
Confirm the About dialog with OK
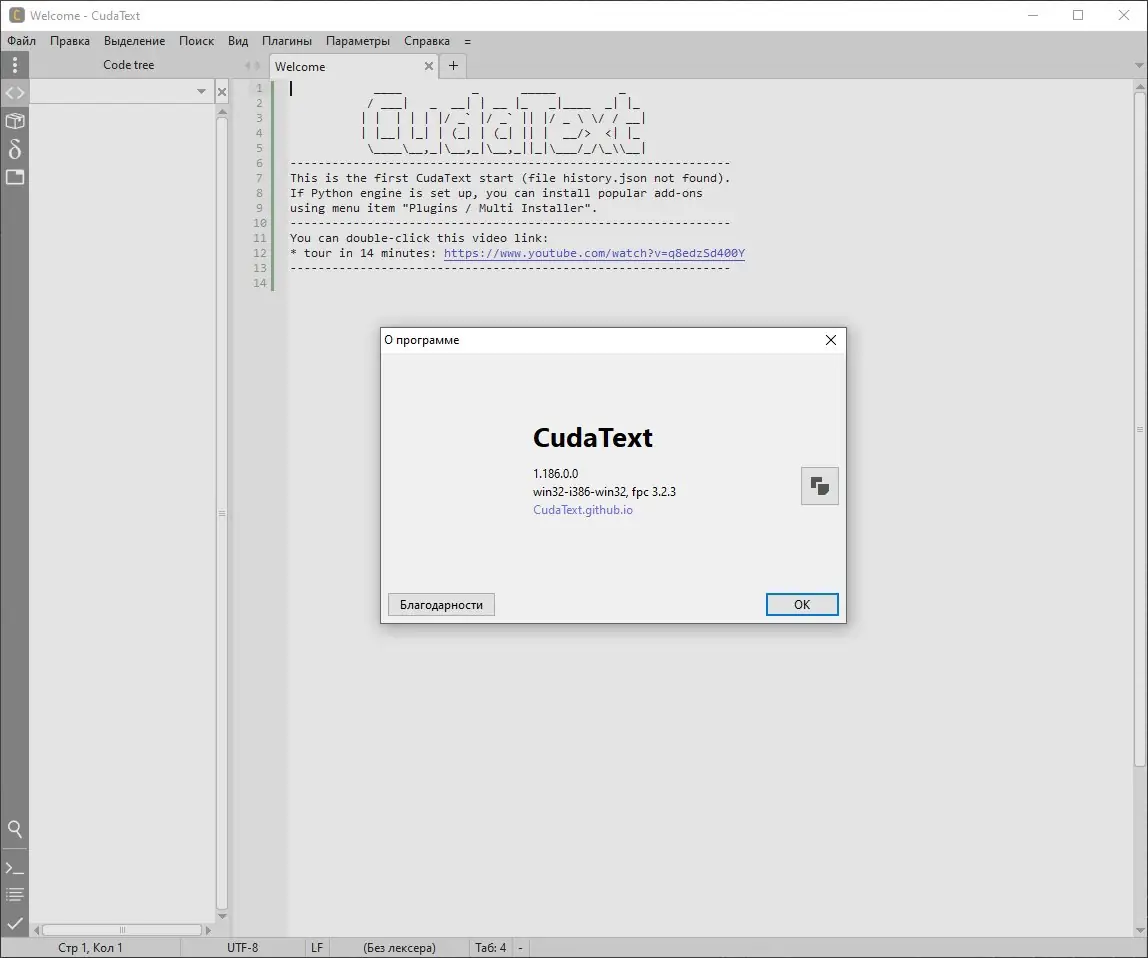coord(802,604)
